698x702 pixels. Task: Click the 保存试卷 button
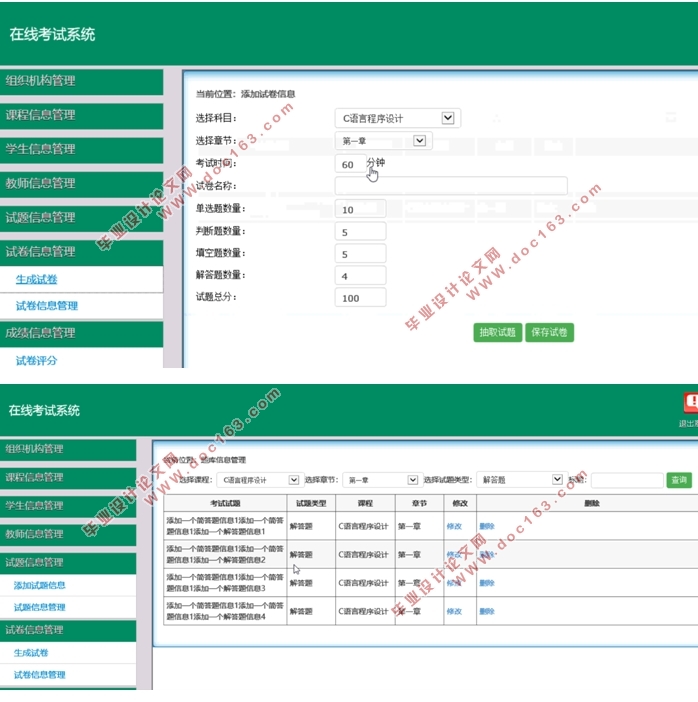tap(549, 332)
